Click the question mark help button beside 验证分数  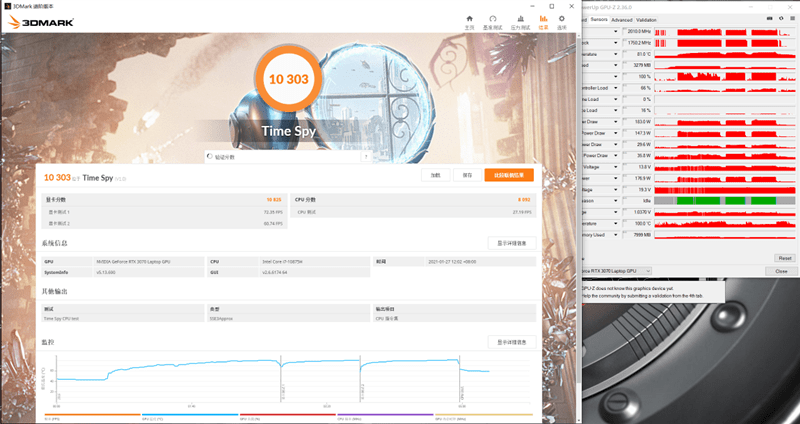click(x=366, y=157)
